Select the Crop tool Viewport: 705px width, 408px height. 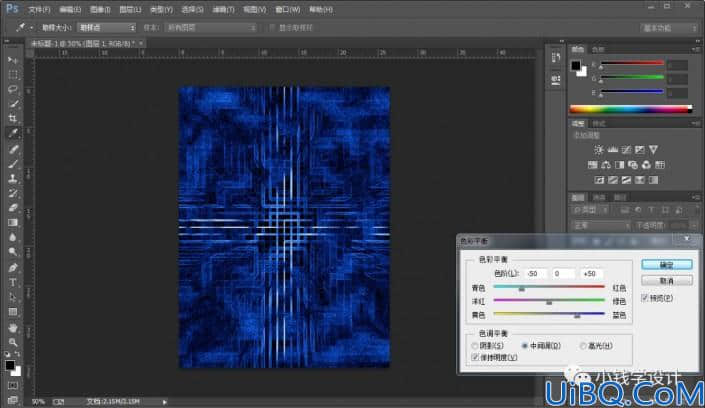point(13,118)
